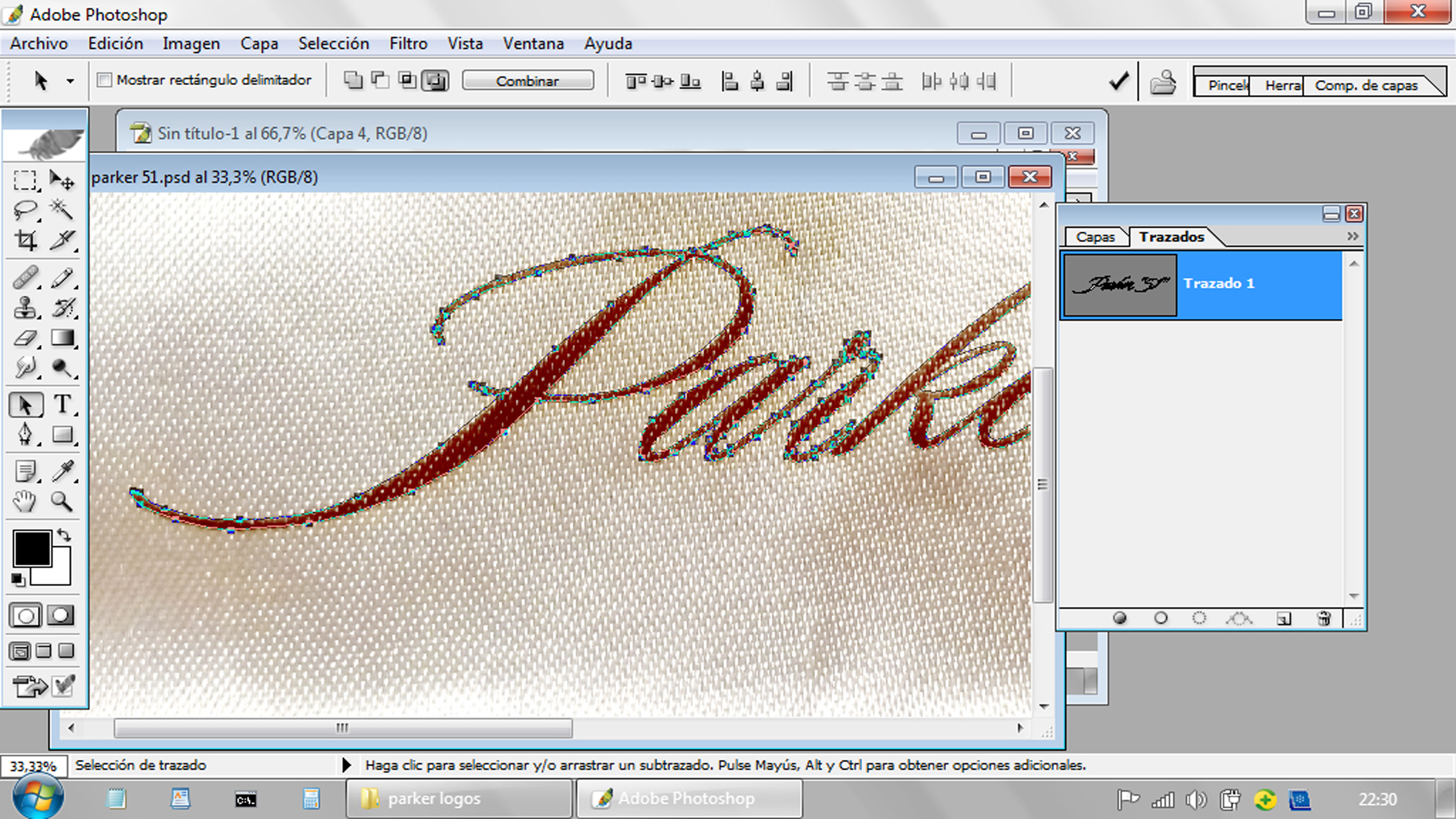Click the Delete path trash icon
Image resolution: width=1456 pixels, height=819 pixels.
(x=1324, y=619)
